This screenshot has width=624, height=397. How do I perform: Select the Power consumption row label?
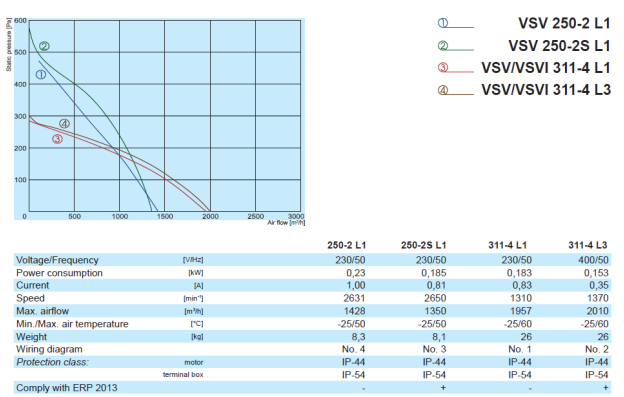(59, 273)
